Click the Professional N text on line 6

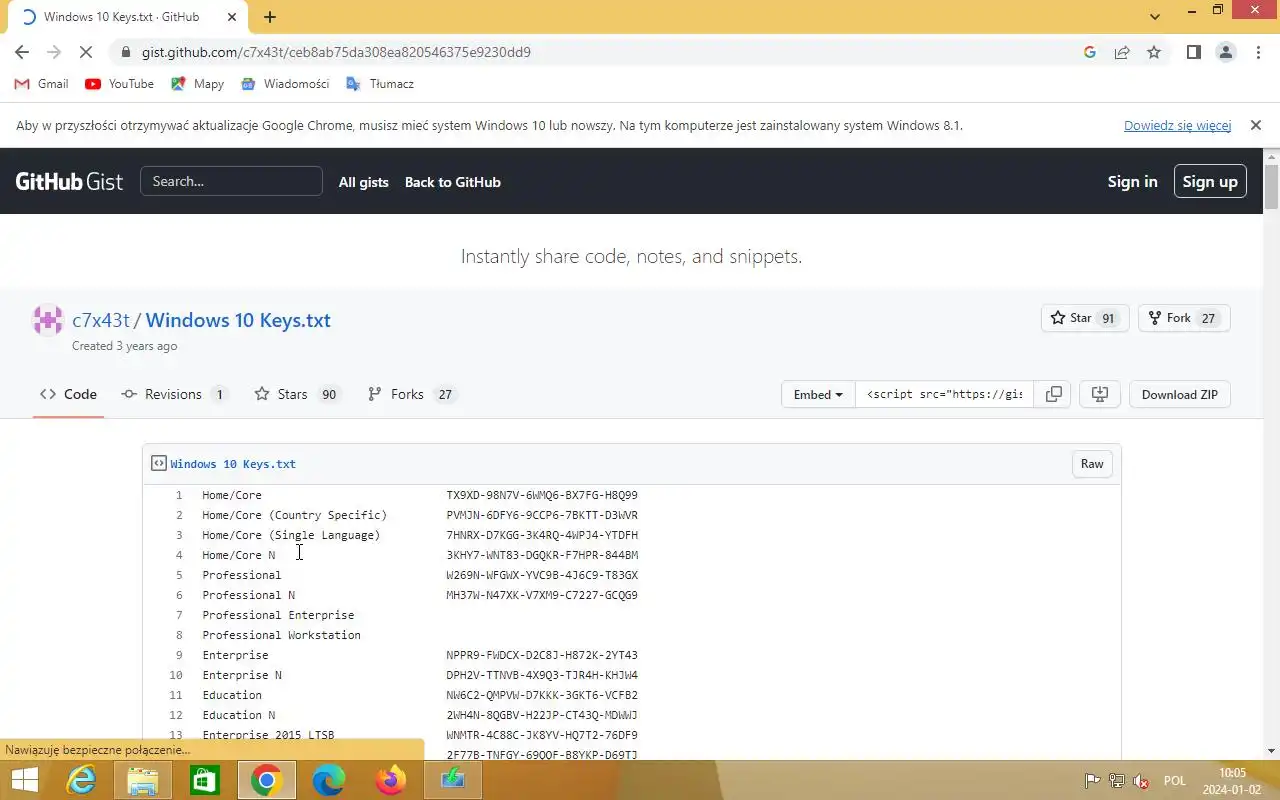pos(248,595)
